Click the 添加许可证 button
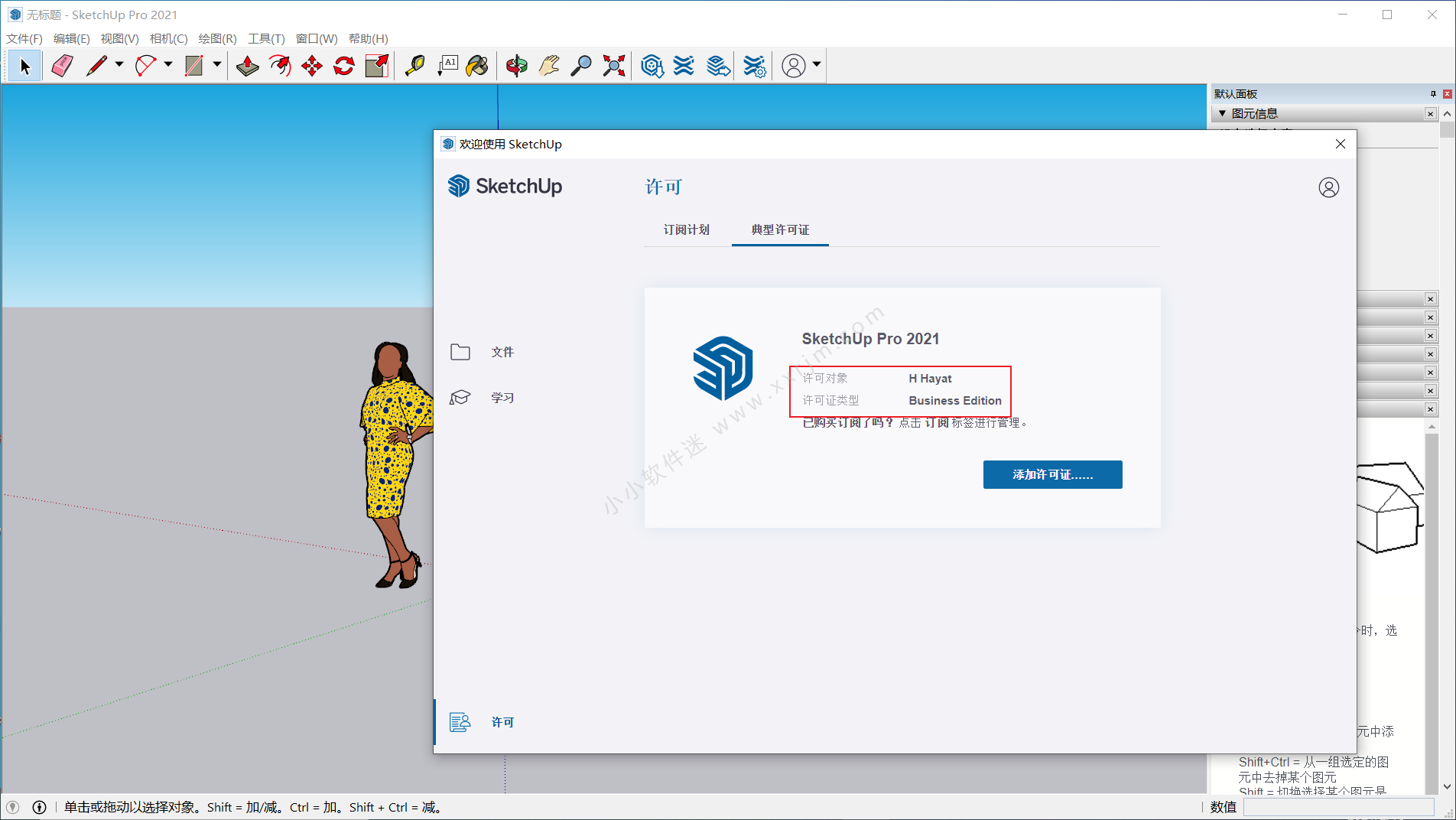 point(1052,474)
